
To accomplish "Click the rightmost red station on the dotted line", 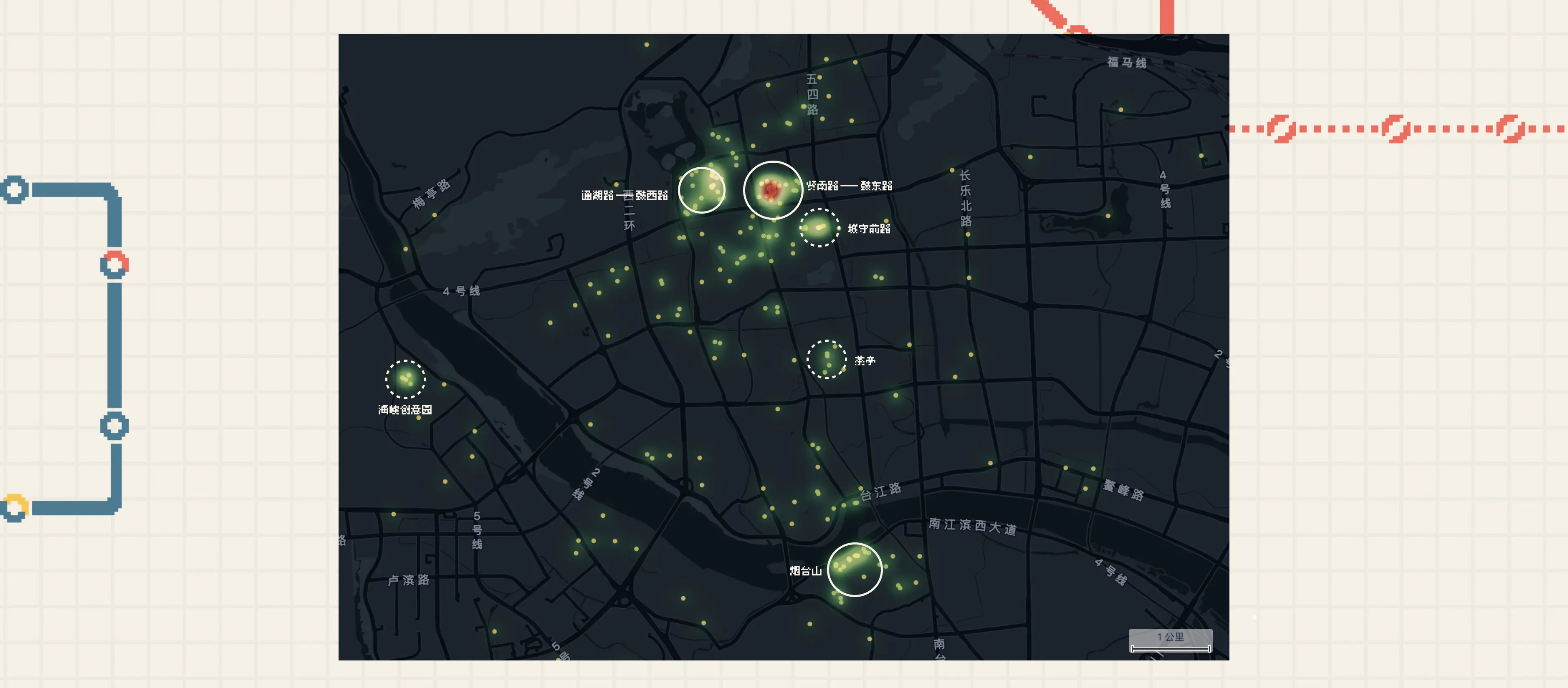I will coord(1510,129).
